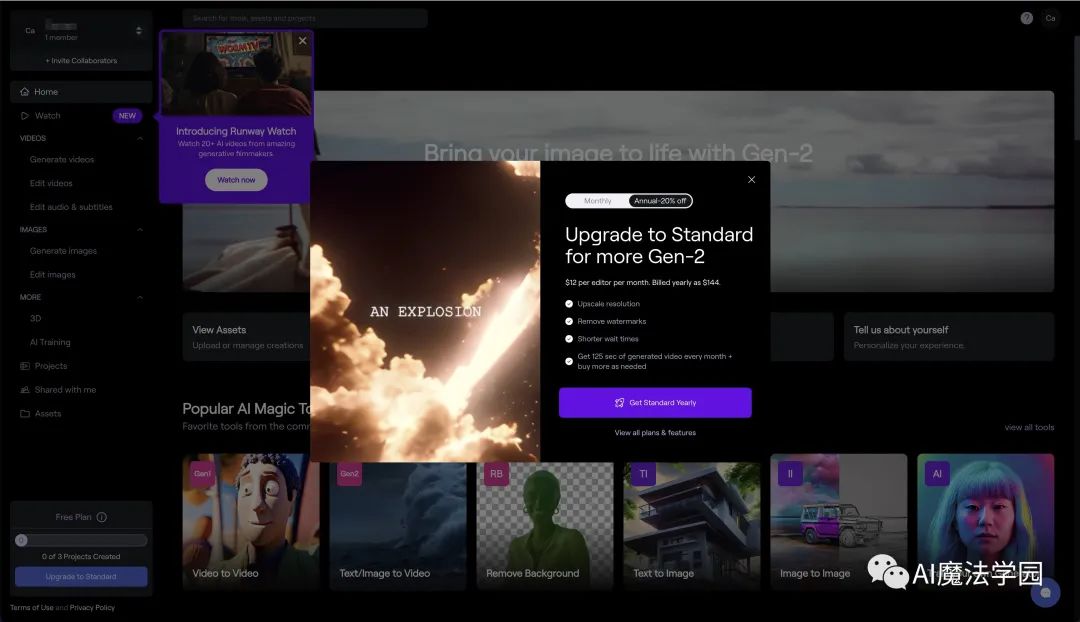The width and height of the screenshot is (1080, 622).
Task: Click the AN EXPLOSION preview image
Action: point(425,311)
